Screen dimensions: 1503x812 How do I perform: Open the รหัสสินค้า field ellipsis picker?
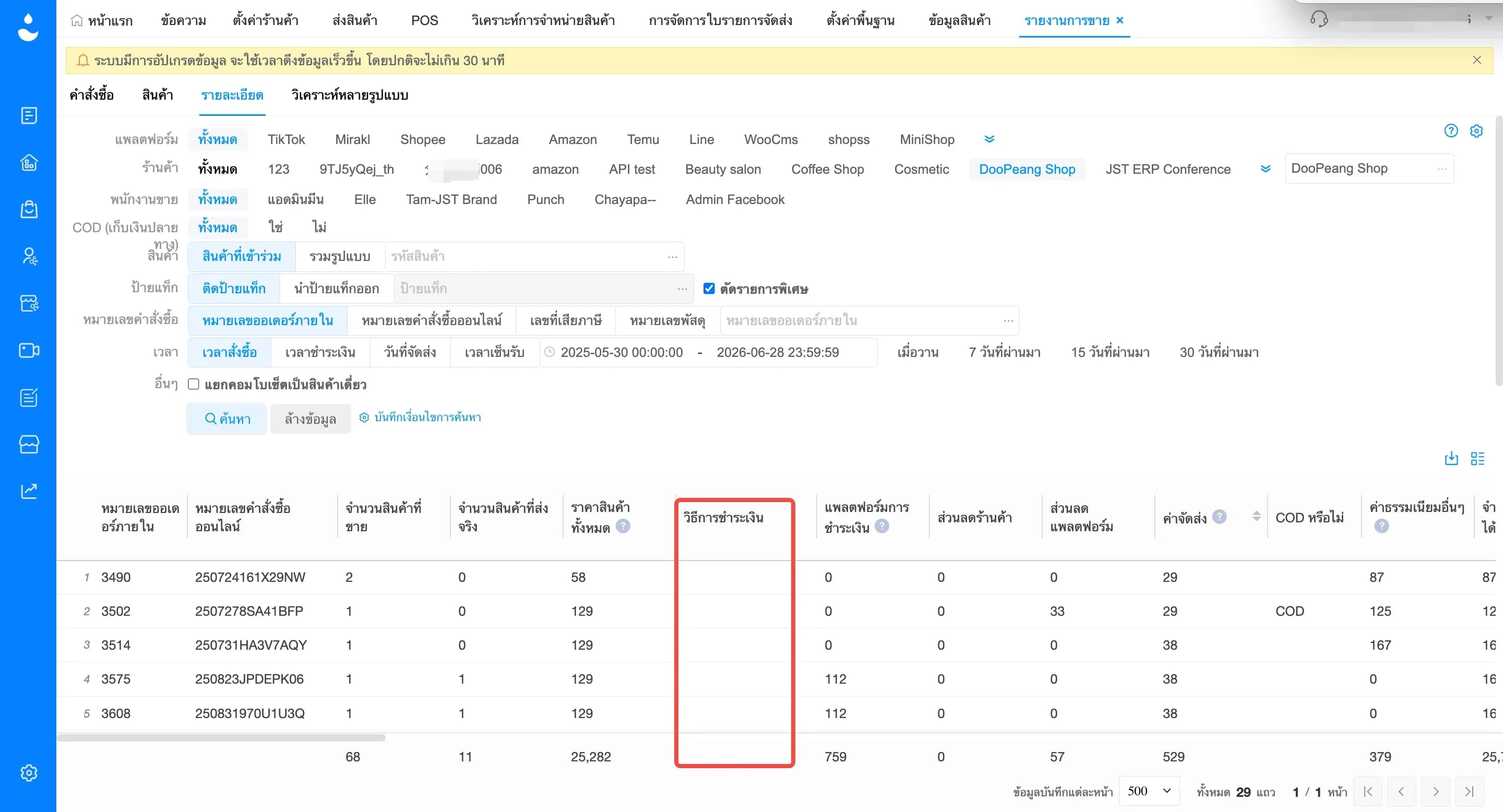click(672, 257)
